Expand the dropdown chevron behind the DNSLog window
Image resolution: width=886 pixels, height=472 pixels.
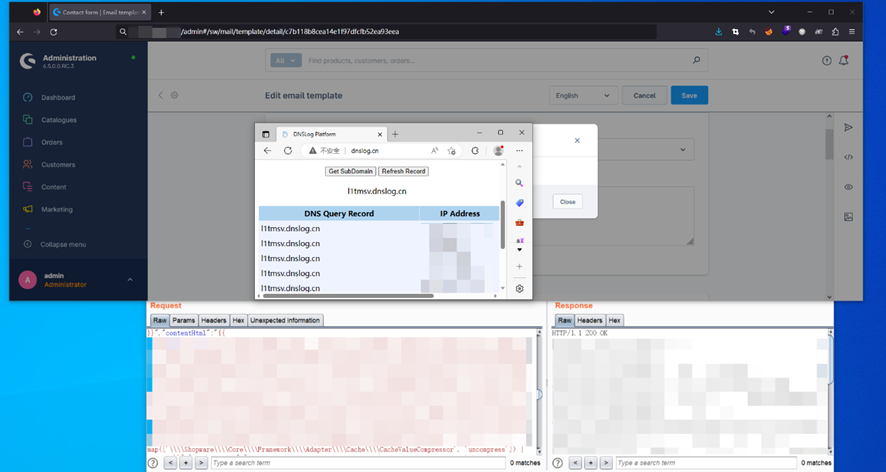pos(683,150)
